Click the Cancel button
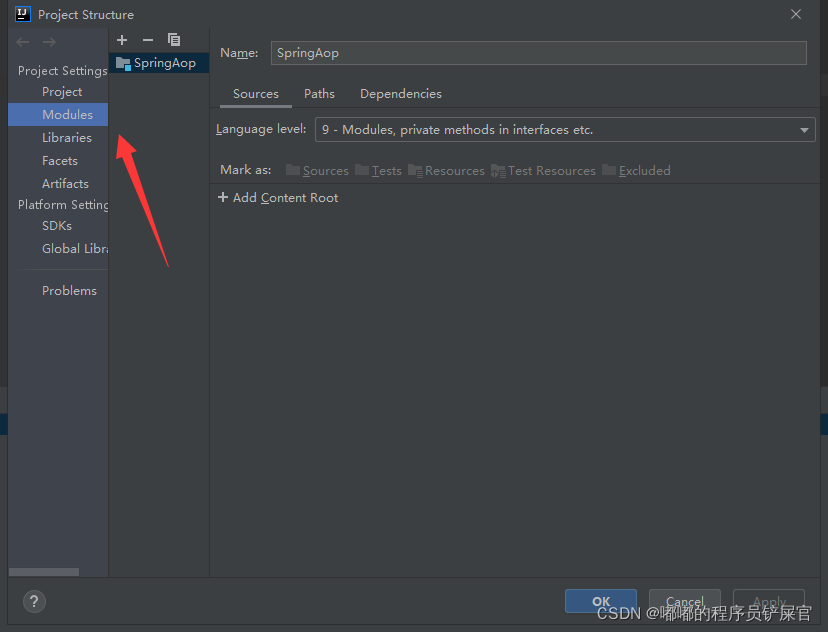 (685, 601)
